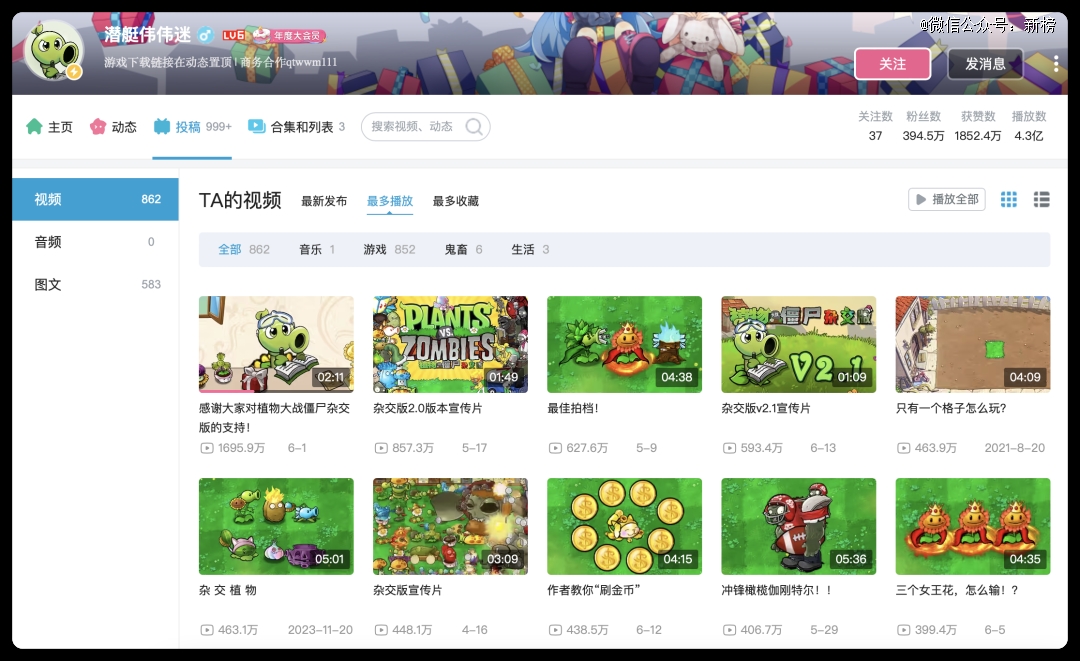
Task: Open title 最佳拍档!
Action: pyautogui.click(x=573, y=408)
